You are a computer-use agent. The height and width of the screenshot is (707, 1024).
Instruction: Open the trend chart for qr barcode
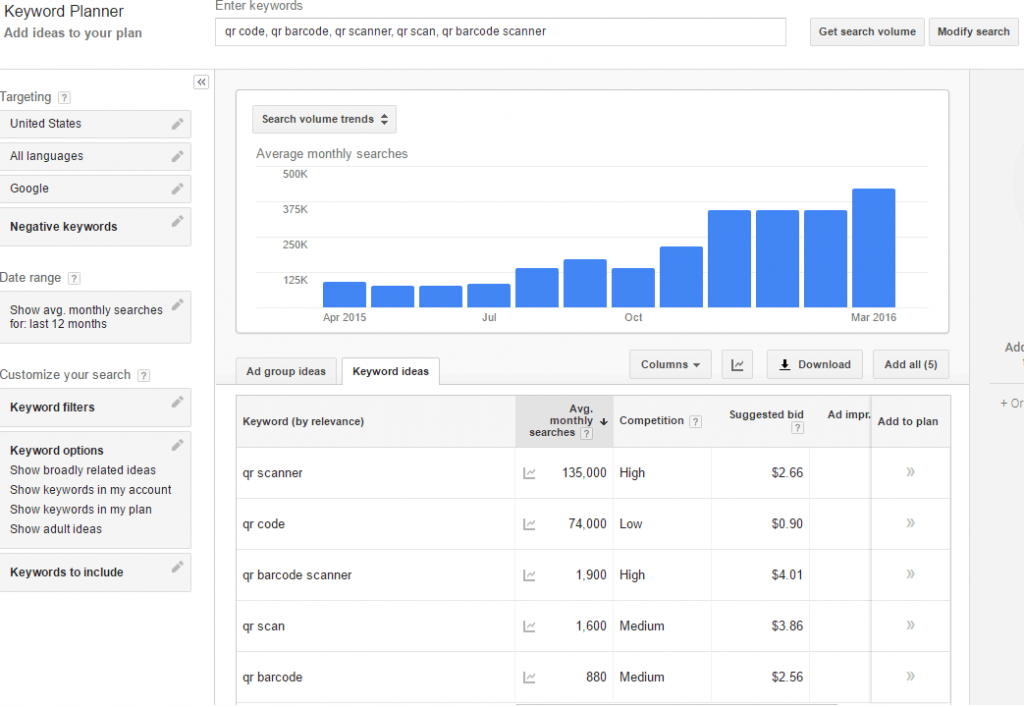pyautogui.click(x=529, y=676)
